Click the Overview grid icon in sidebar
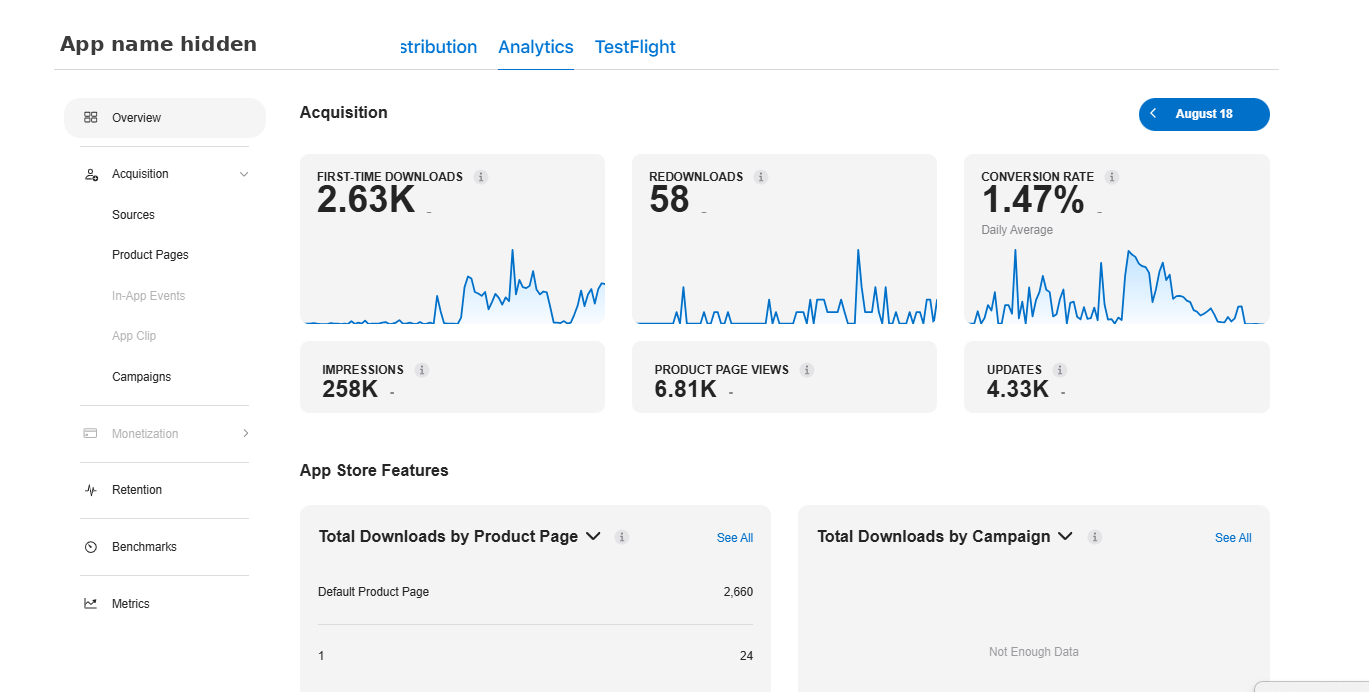The width and height of the screenshot is (1369, 692). [x=91, y=117]
